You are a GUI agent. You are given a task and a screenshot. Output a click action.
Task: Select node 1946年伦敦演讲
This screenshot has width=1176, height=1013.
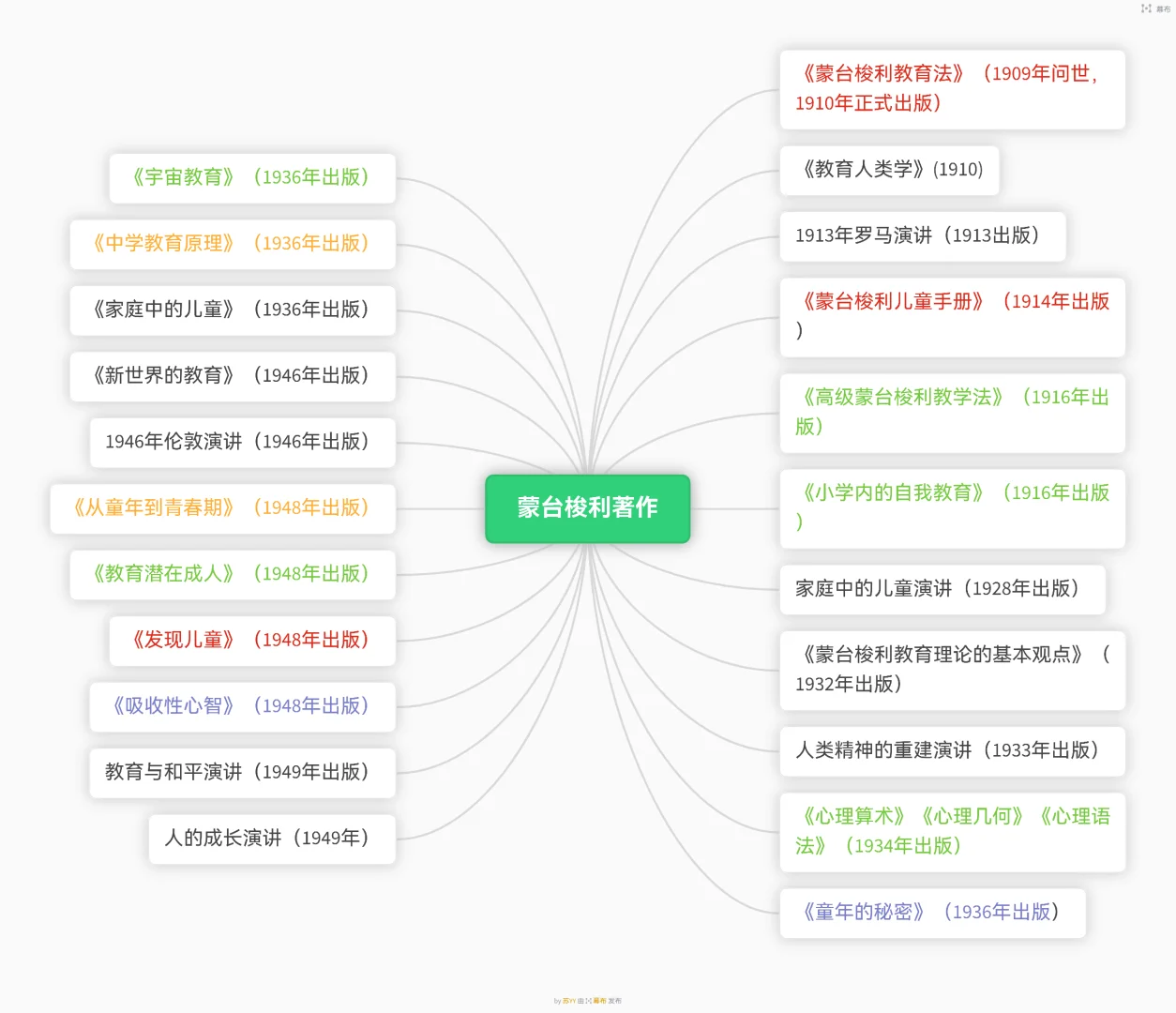click(243, 443)
